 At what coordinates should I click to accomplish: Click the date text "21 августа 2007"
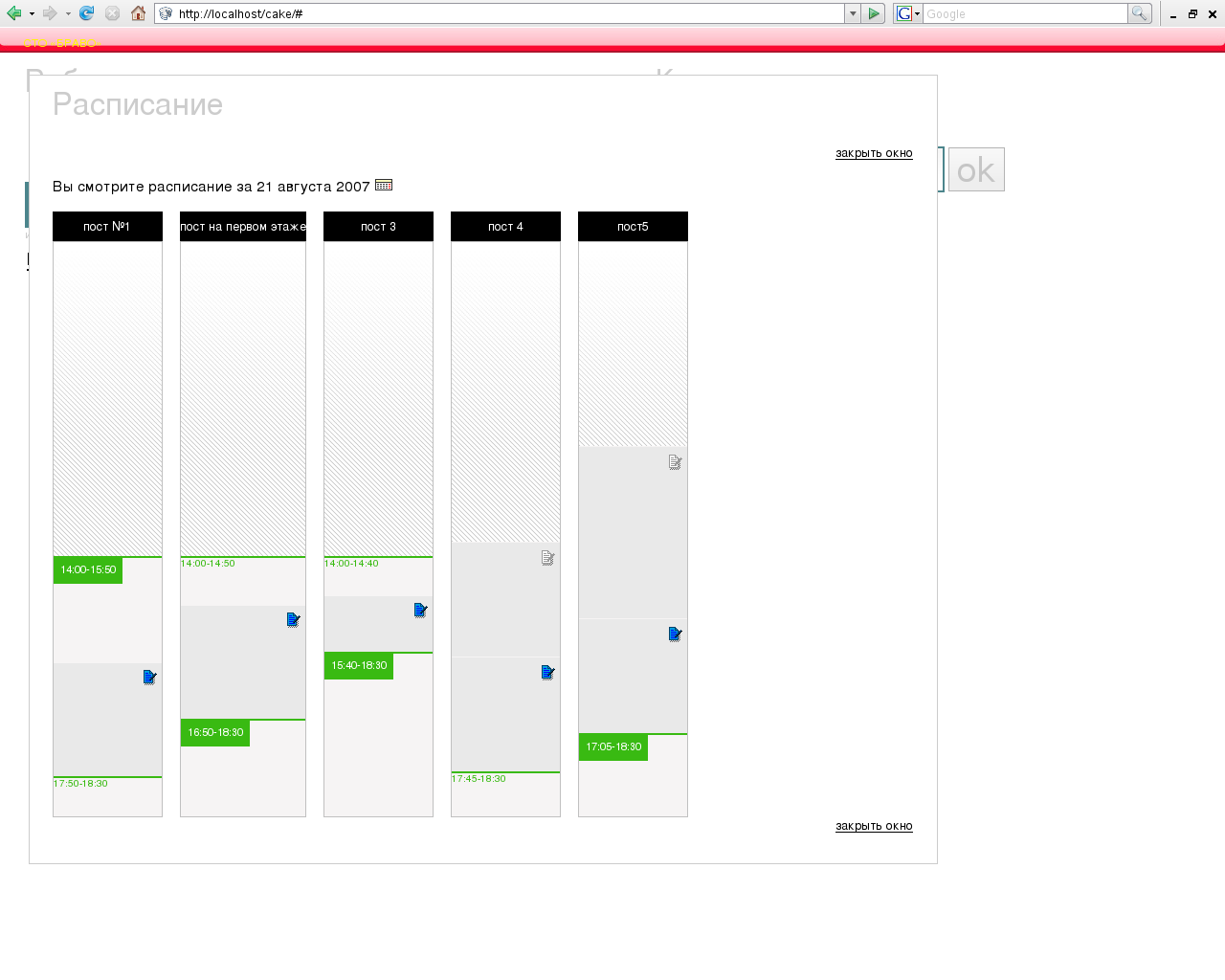pyautogui.click(x=313, y=187)
